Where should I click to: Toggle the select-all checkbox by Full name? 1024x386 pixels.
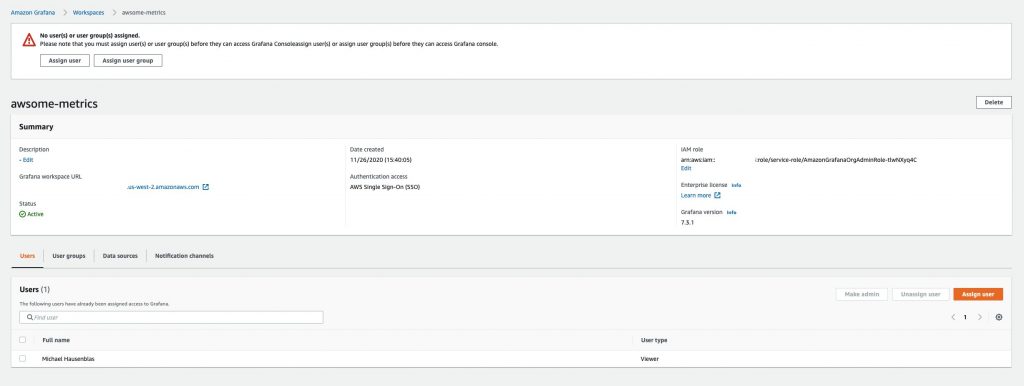tap(22, 340)
